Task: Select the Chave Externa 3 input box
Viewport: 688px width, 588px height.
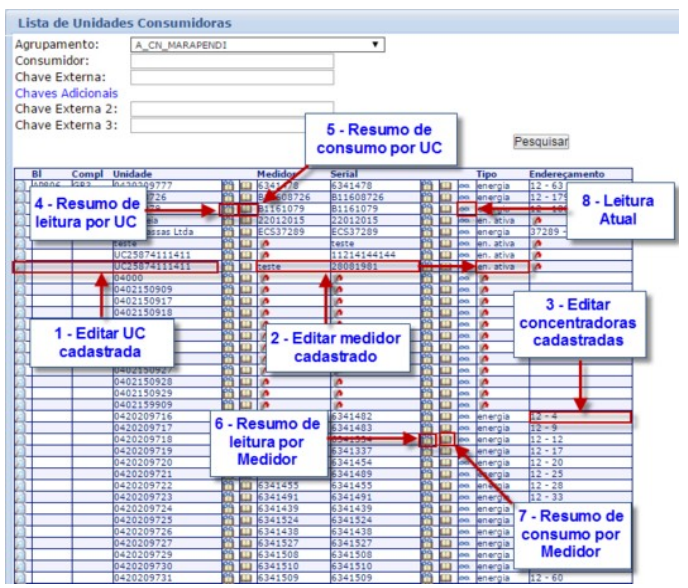Action: [231, 125]
